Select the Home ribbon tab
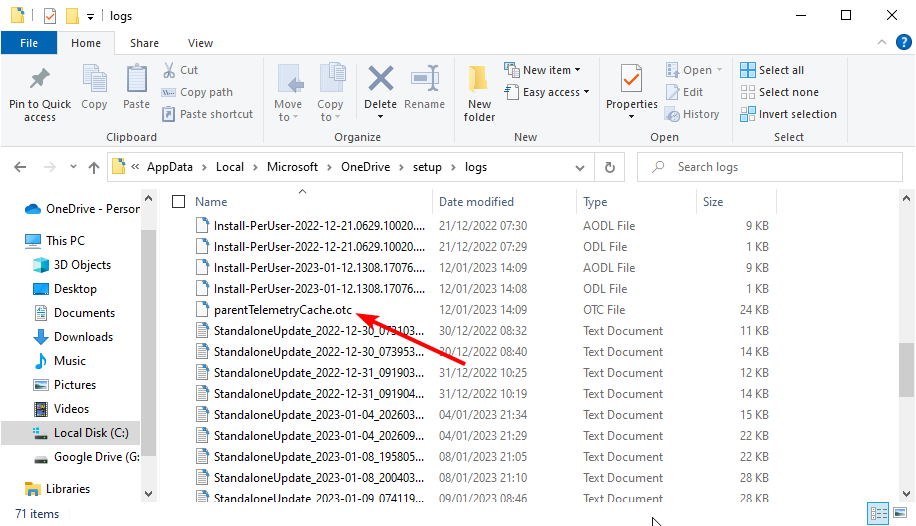Image resolution: width=916 pixels, height=526 pixels. coord(86,43)
